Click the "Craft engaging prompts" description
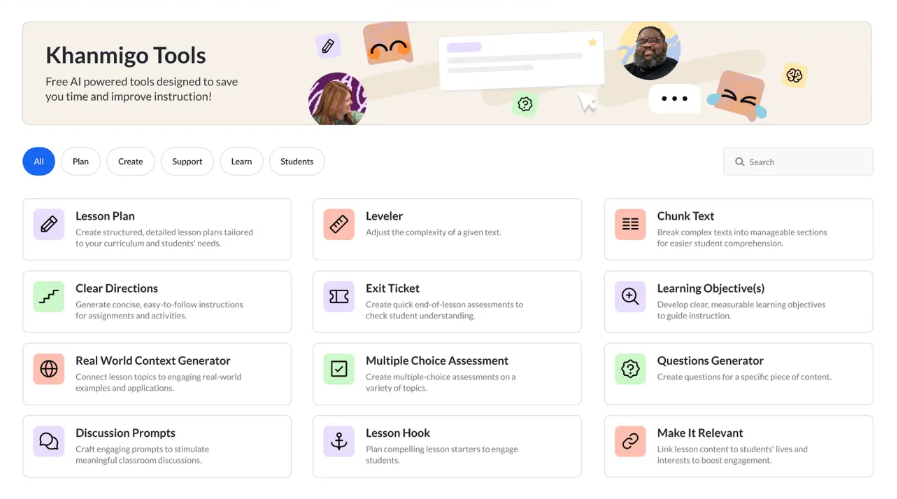 pyautogui.click(x=142, y=455)
